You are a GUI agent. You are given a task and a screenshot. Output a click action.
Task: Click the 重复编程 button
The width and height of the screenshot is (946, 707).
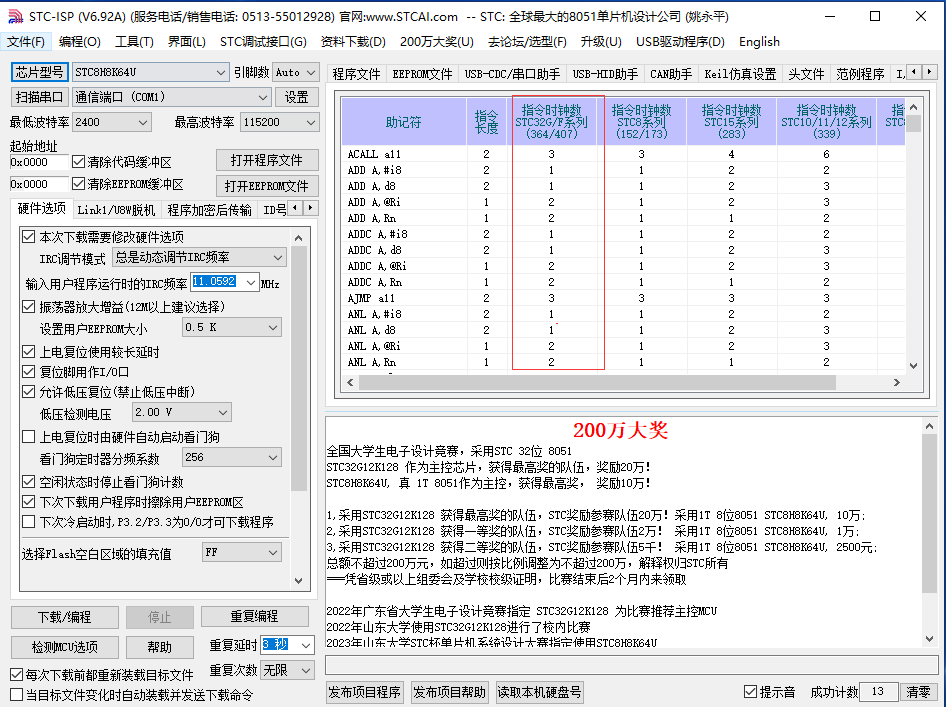(255, 617)
